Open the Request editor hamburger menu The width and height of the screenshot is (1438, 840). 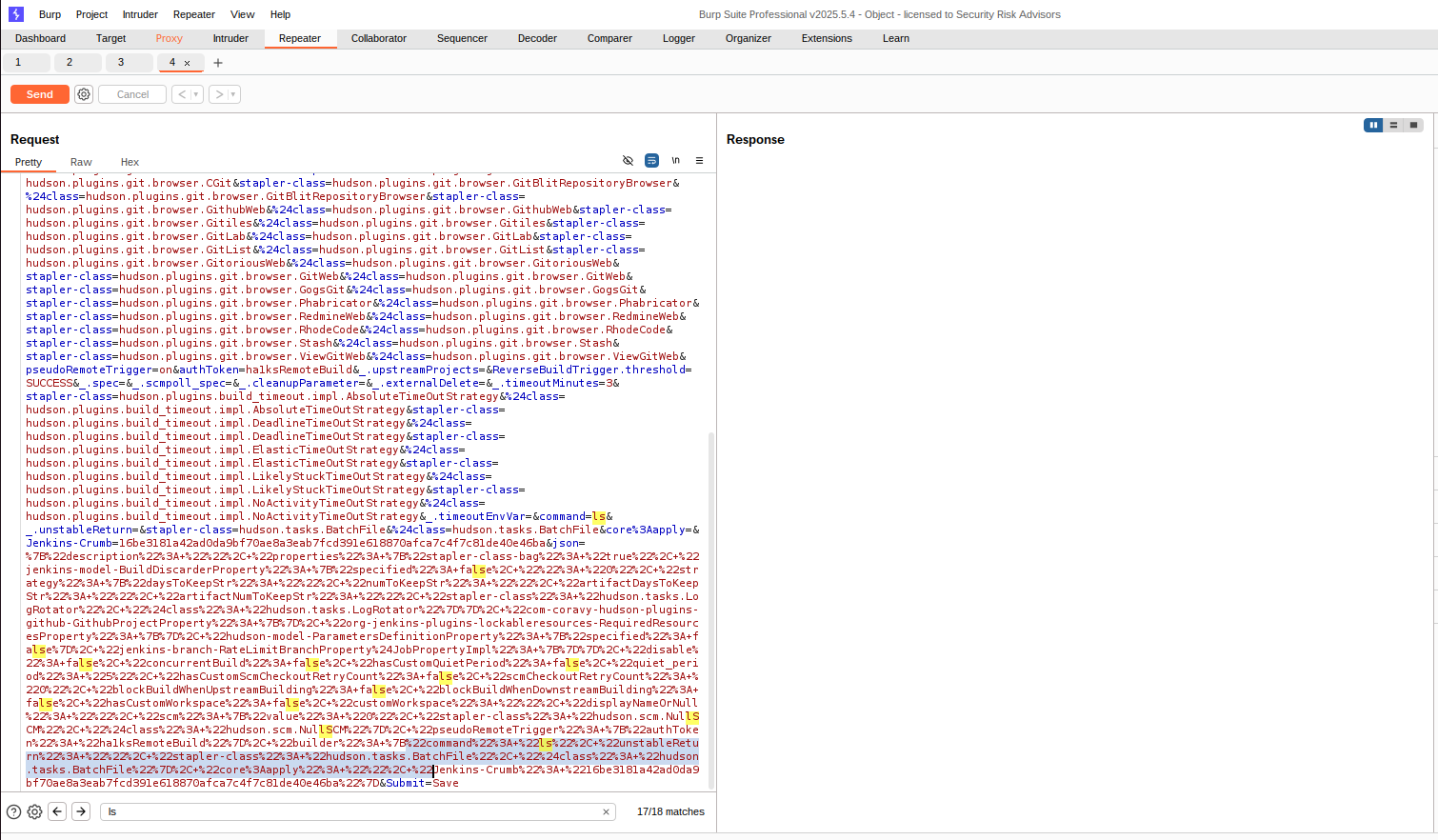click(x=699, y=161)
